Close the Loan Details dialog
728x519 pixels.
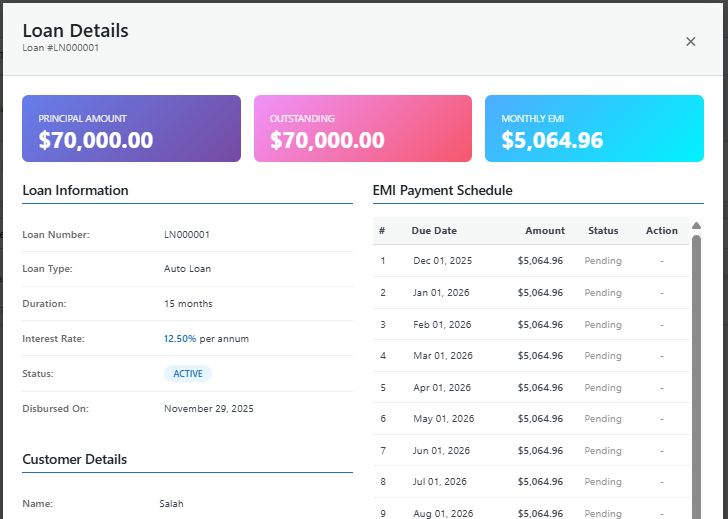[x=690, y=41]
